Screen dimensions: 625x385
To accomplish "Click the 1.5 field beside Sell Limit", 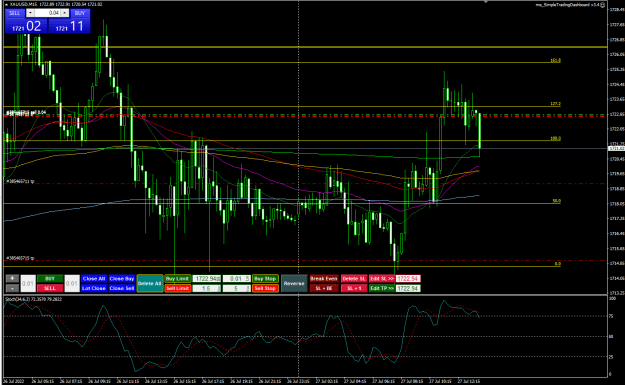I will [x=206, y=288].
